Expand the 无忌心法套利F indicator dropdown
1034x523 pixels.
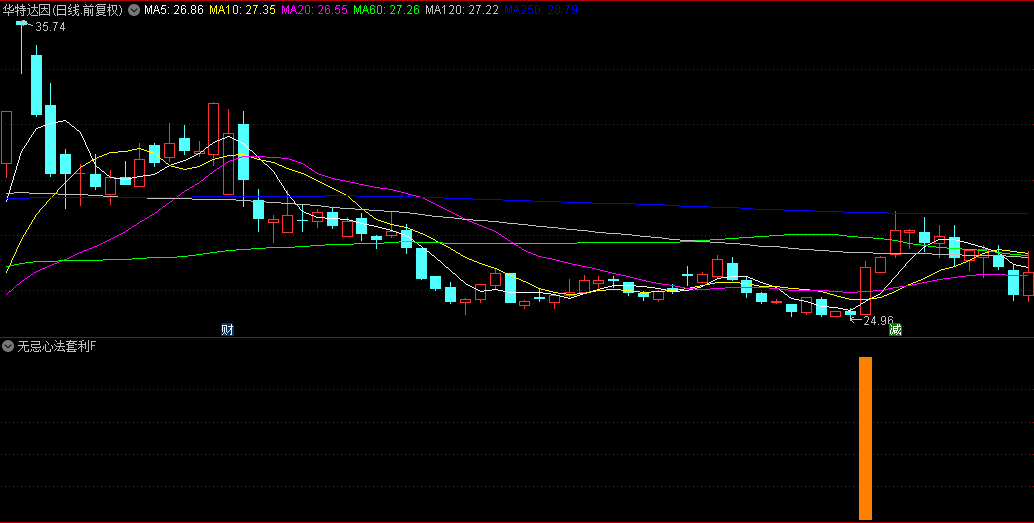point(8,346)
